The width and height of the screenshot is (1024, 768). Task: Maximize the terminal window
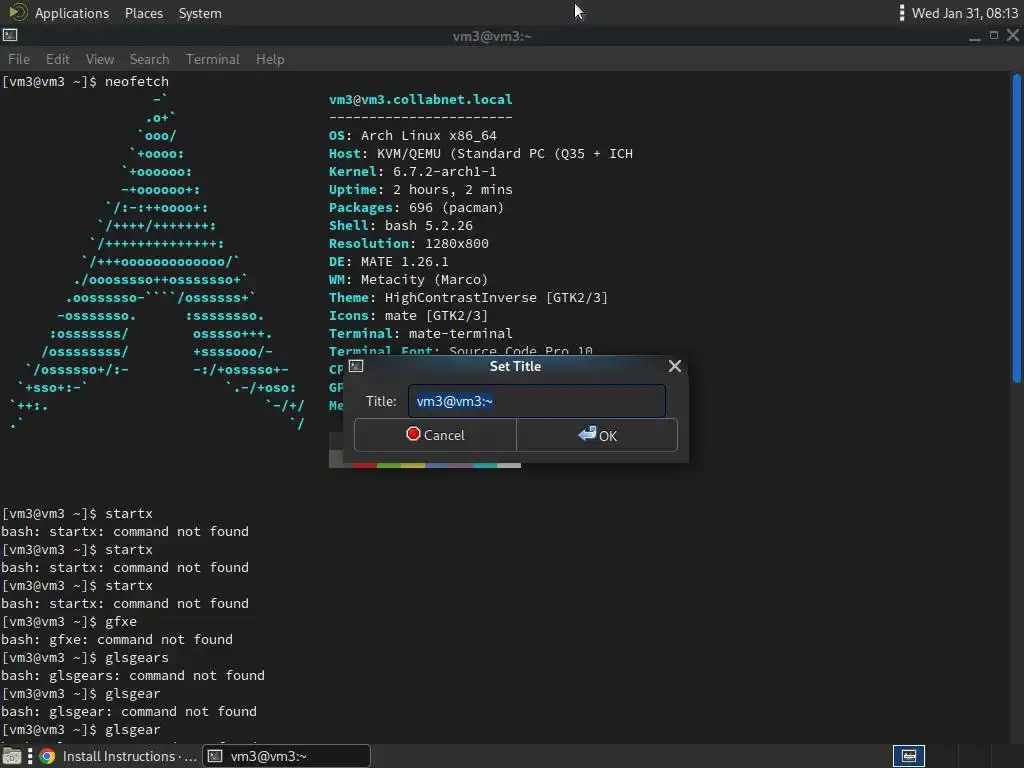(994, 35)
